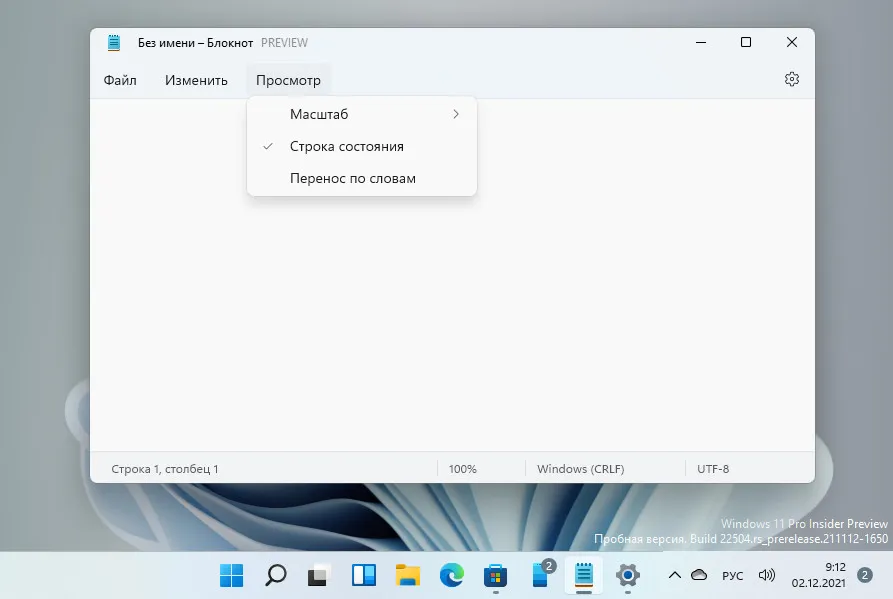893x599 pixels.
Task: Close the Просмотр menu by clicking it
Action: tap(288, 80)
